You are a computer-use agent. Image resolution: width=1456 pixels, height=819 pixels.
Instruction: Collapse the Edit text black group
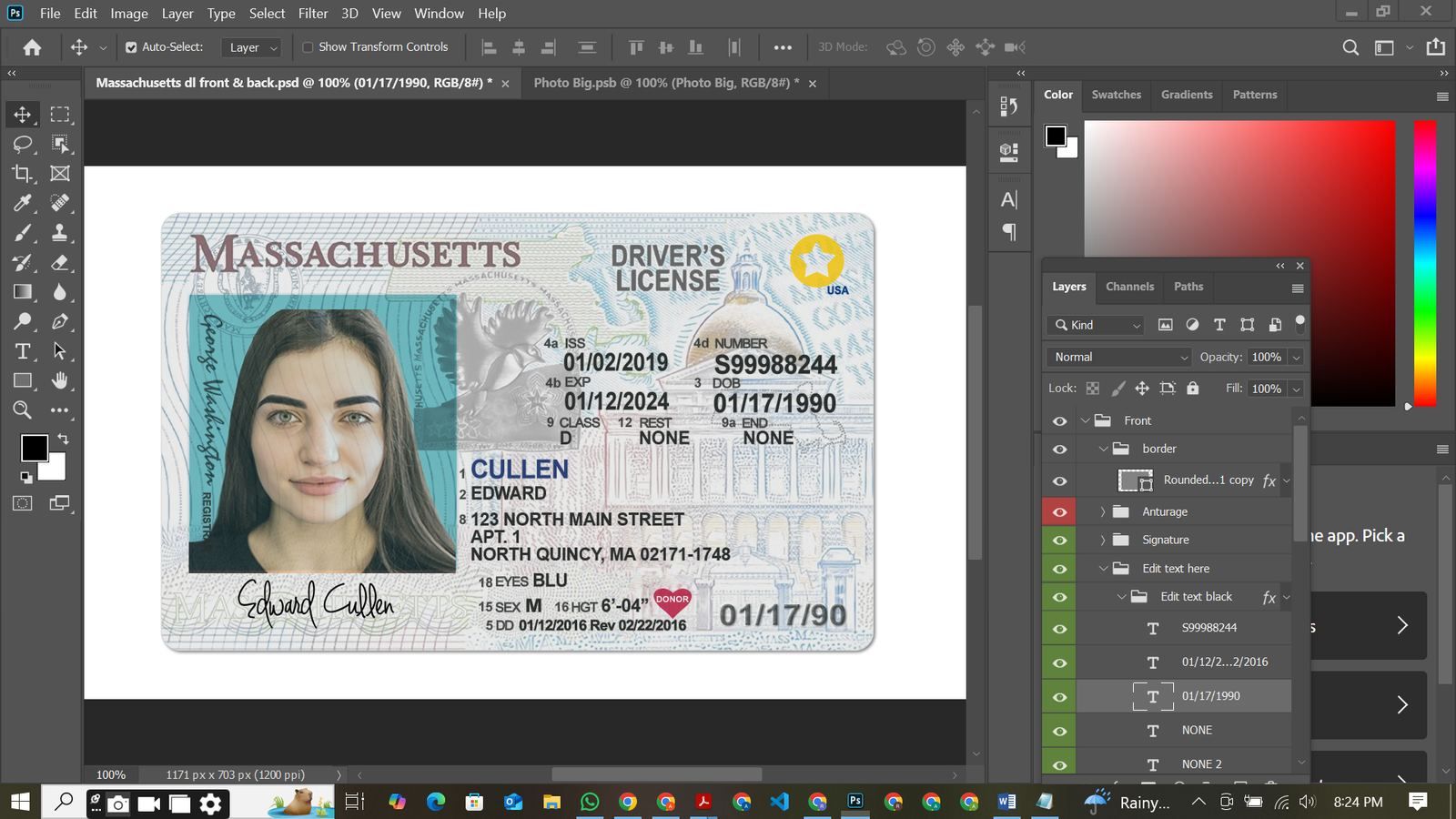1121,597
